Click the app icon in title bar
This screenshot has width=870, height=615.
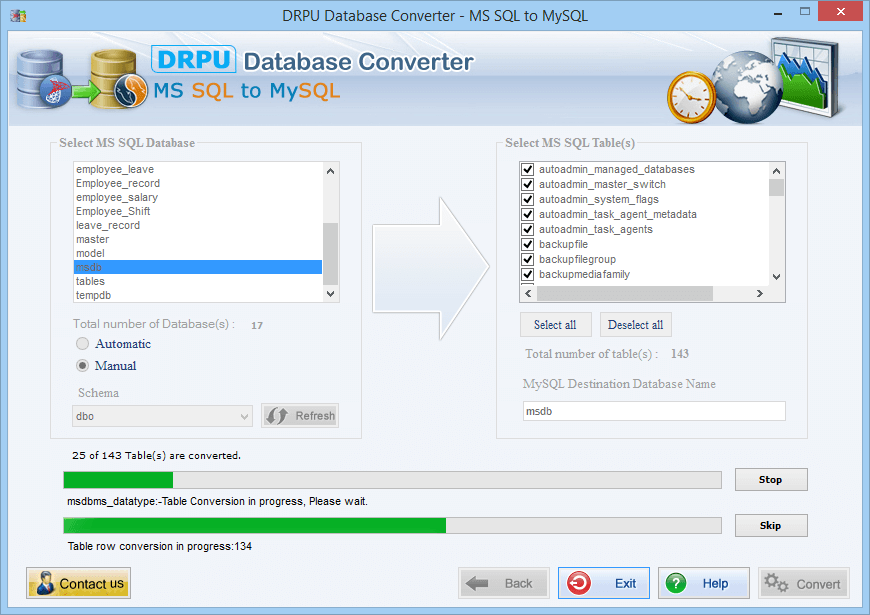[x=18, y=15]
